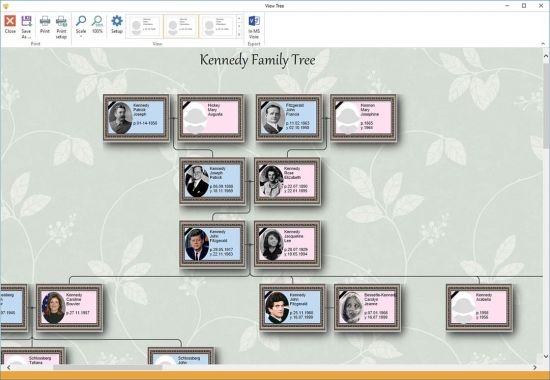The image size is (550, 380).
Task: Select the Hickey Mary Augusta card
Action: coord(211,118)
